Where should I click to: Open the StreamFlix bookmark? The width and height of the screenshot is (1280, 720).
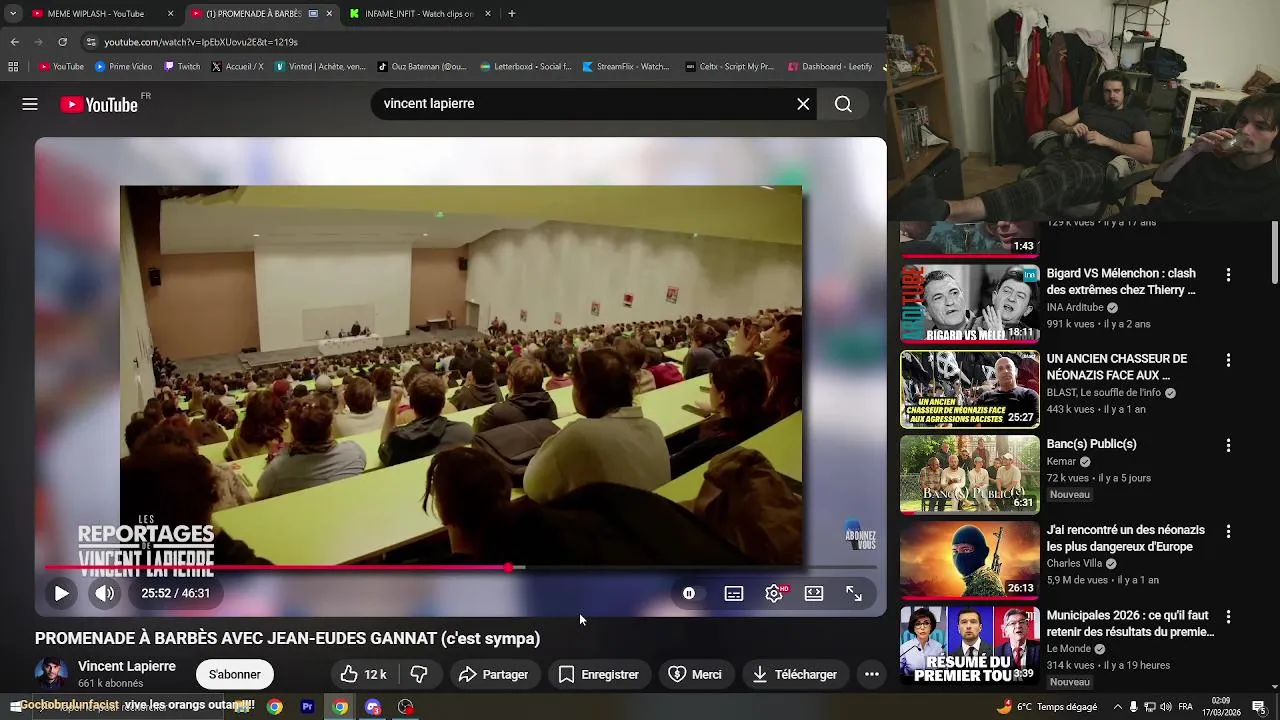[626, 67]
